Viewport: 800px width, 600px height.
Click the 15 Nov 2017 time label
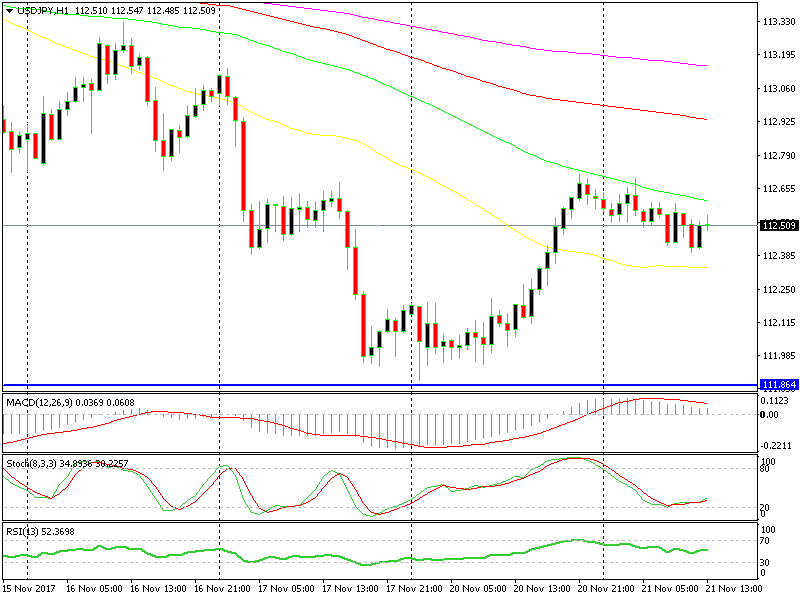point(29,588)
